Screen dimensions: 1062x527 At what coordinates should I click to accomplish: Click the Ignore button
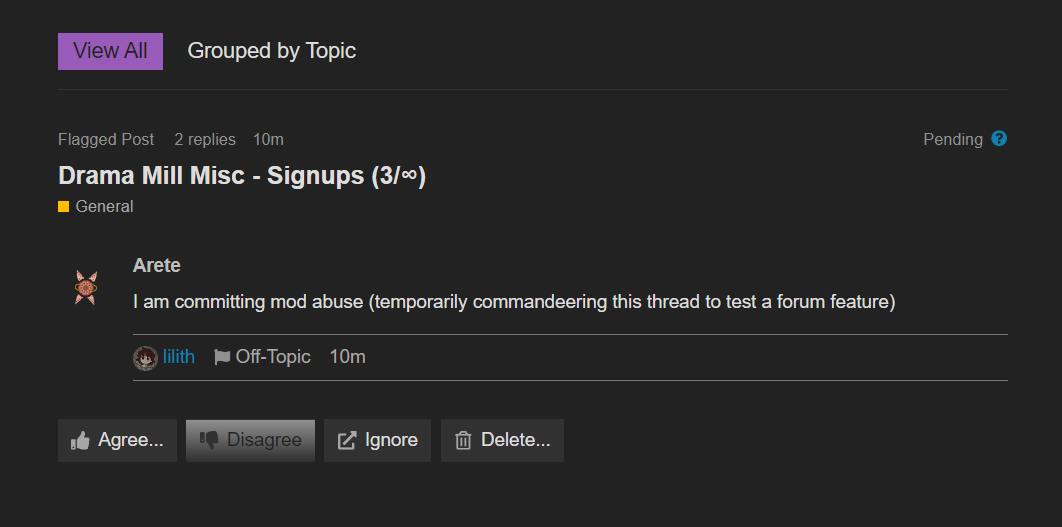coord(377,441)
